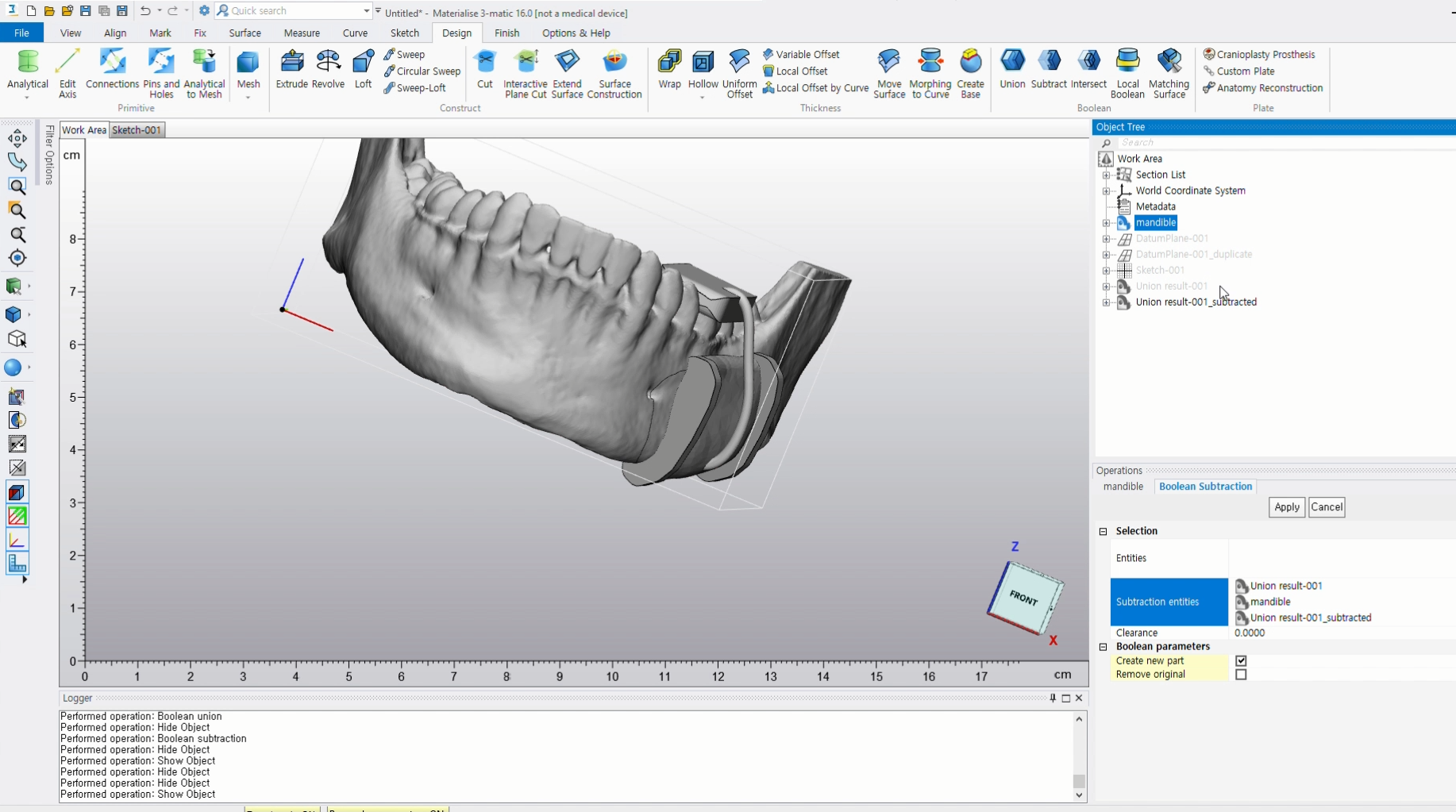The height and width of the screenshot is (812, 1456).
Task: Click the Apply button
Action: tap(1286, 507)
